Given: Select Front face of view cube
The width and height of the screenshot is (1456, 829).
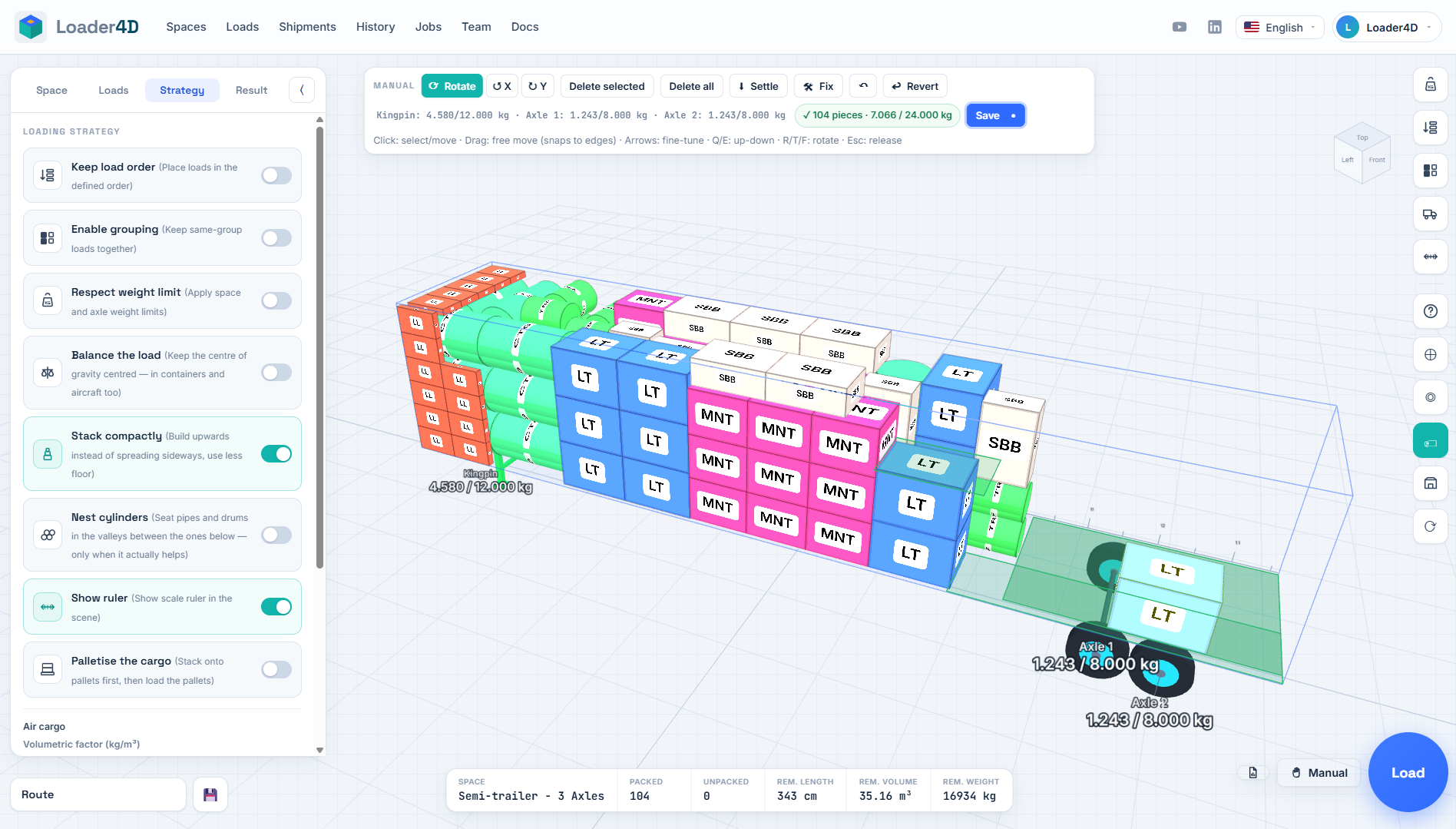Looking at the screenshot, I should click(1377, 160).
